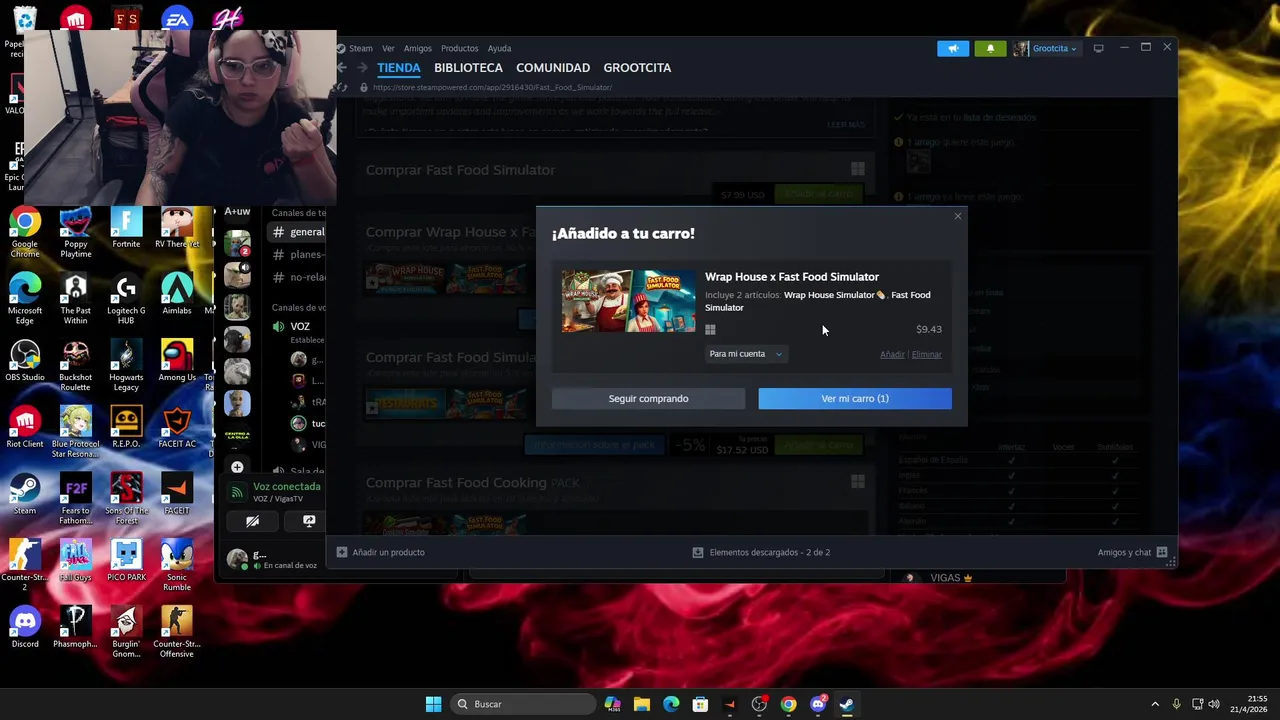Launch Sonic Rumble desktop icon
1280x720 pixels.
pos(177,565)
